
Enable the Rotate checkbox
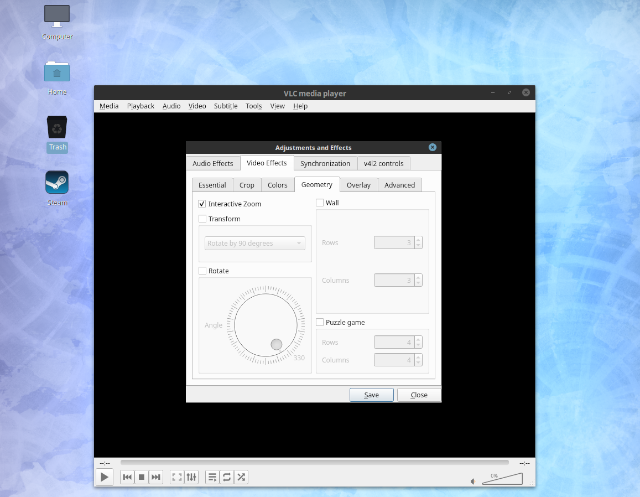click(x=202, y=271)
